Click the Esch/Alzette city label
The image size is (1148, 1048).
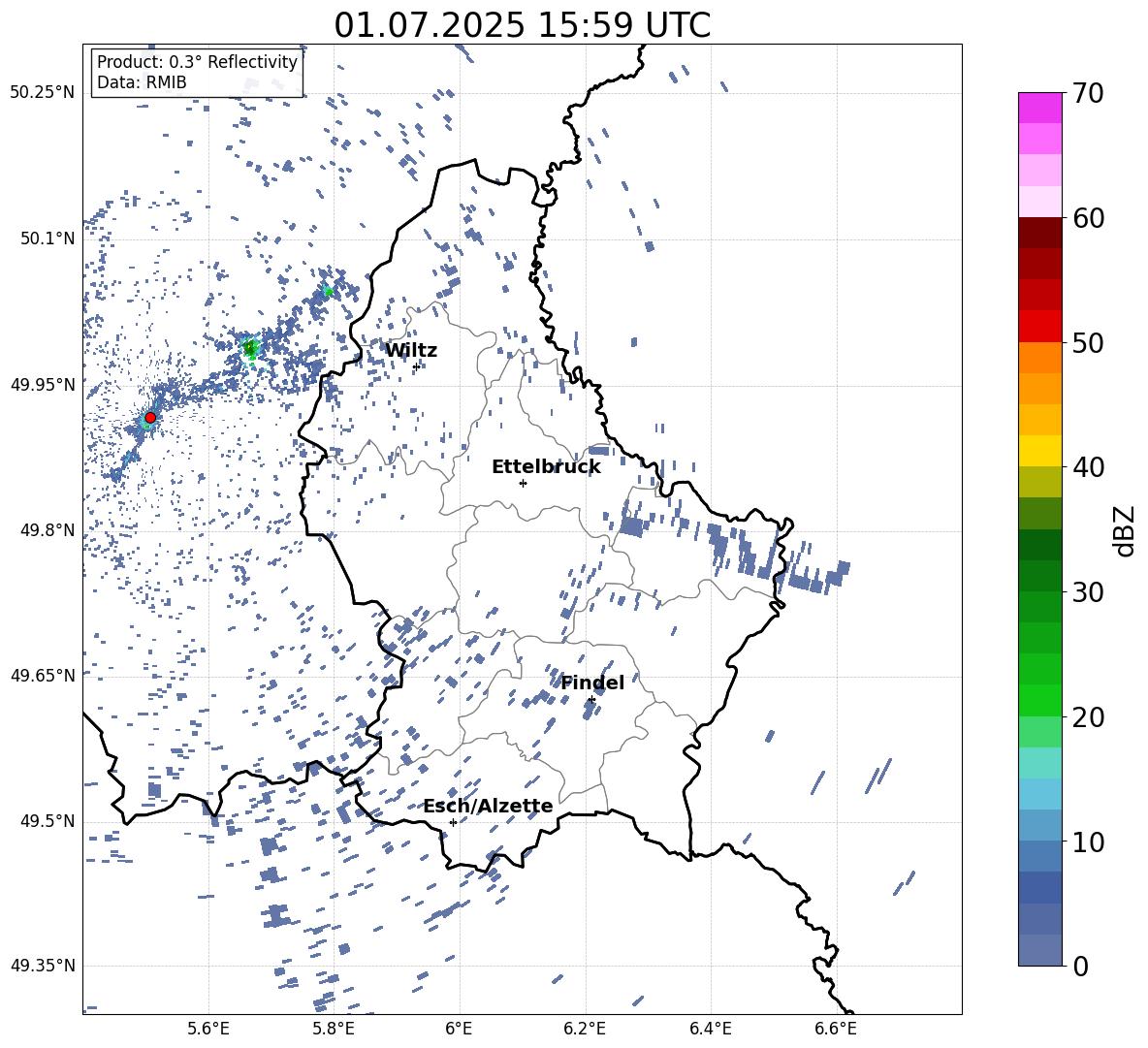[x=488, y=806]
